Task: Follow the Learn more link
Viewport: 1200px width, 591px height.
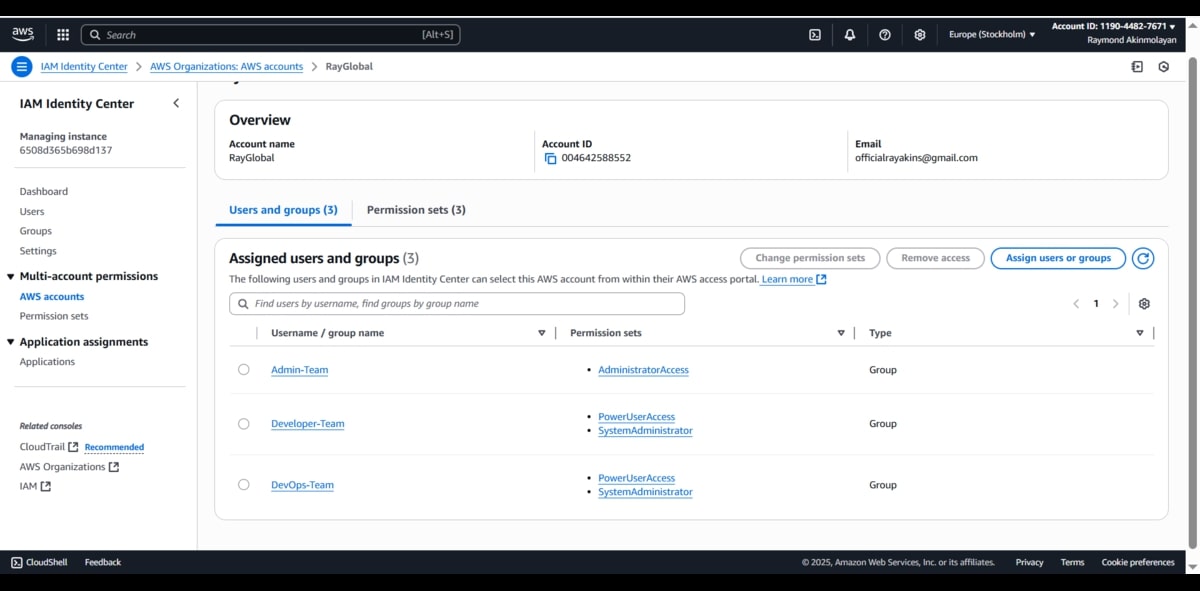Action: [794, 279]
